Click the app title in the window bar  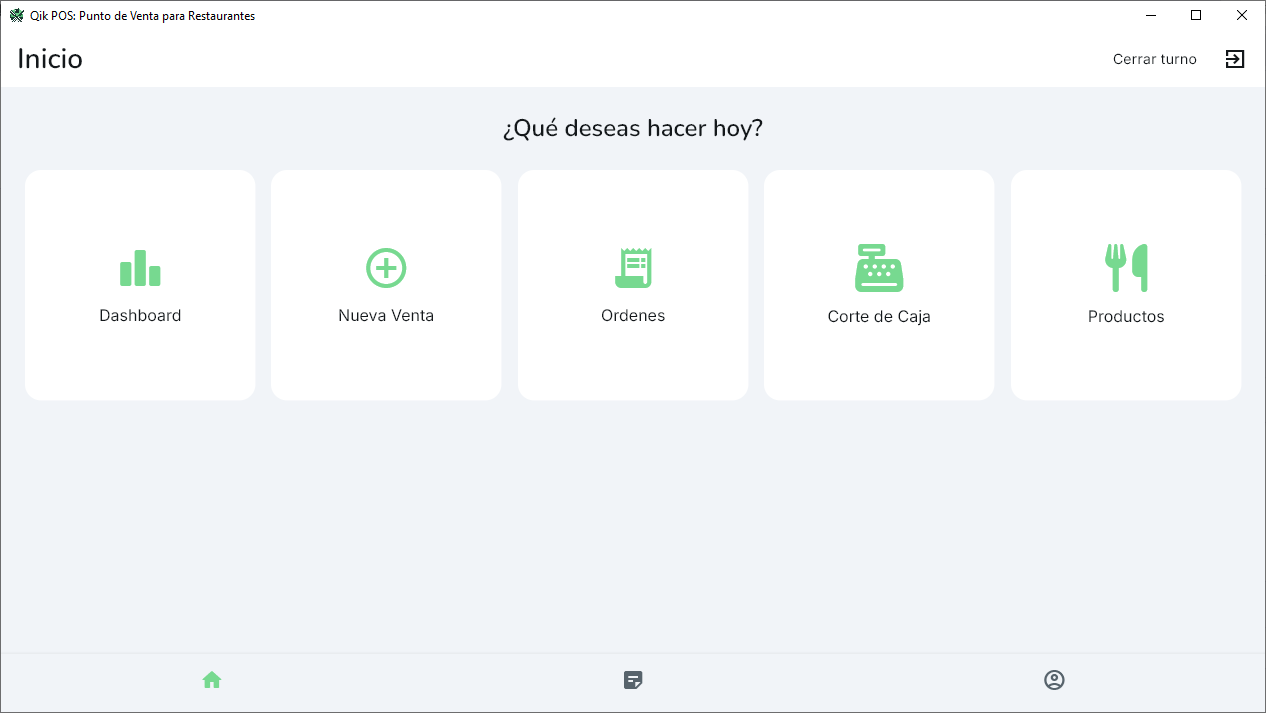click(142, 15)
